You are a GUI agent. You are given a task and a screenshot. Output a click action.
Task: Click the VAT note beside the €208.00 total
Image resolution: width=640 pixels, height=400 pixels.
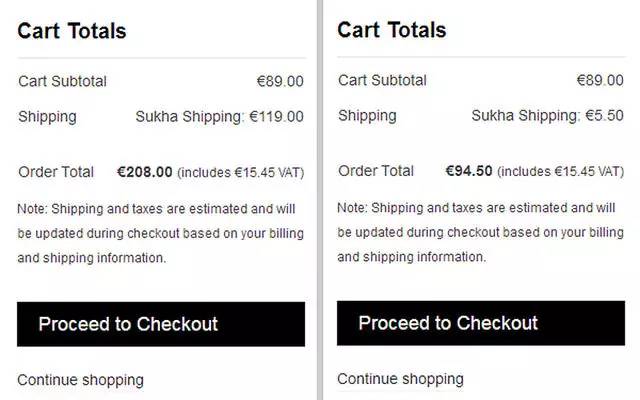241,173
